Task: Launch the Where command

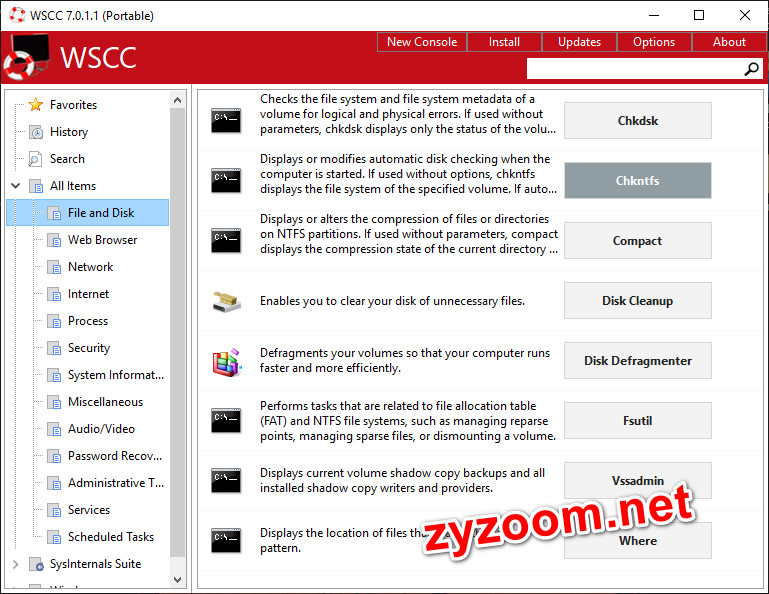Action: tap(638, 541)
